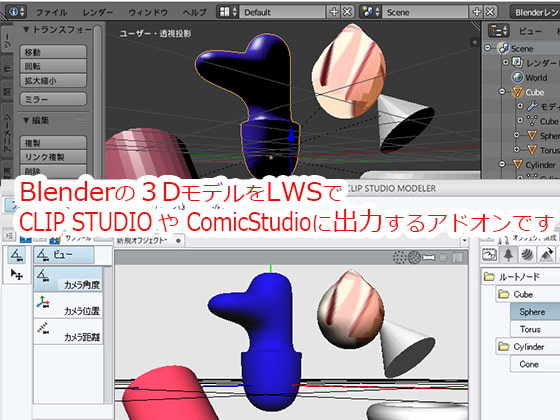Open the ビュー menu in Blender outliner
Screen dimensions: 560x420
coord(531,31)
